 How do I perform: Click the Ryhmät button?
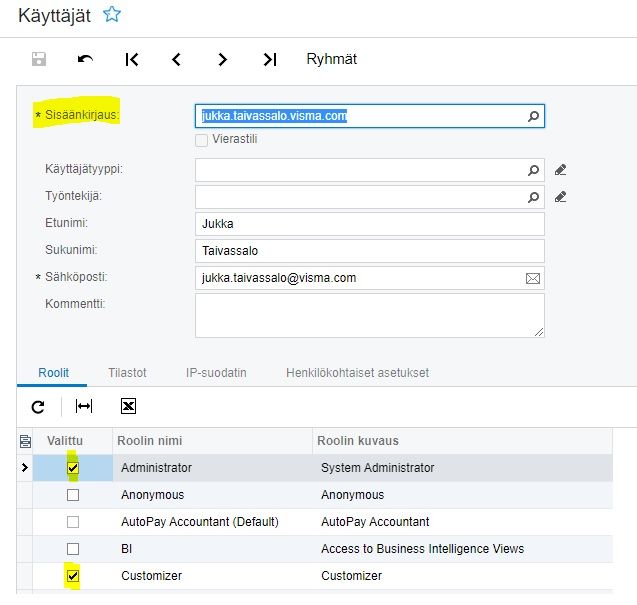coord(331,59)
